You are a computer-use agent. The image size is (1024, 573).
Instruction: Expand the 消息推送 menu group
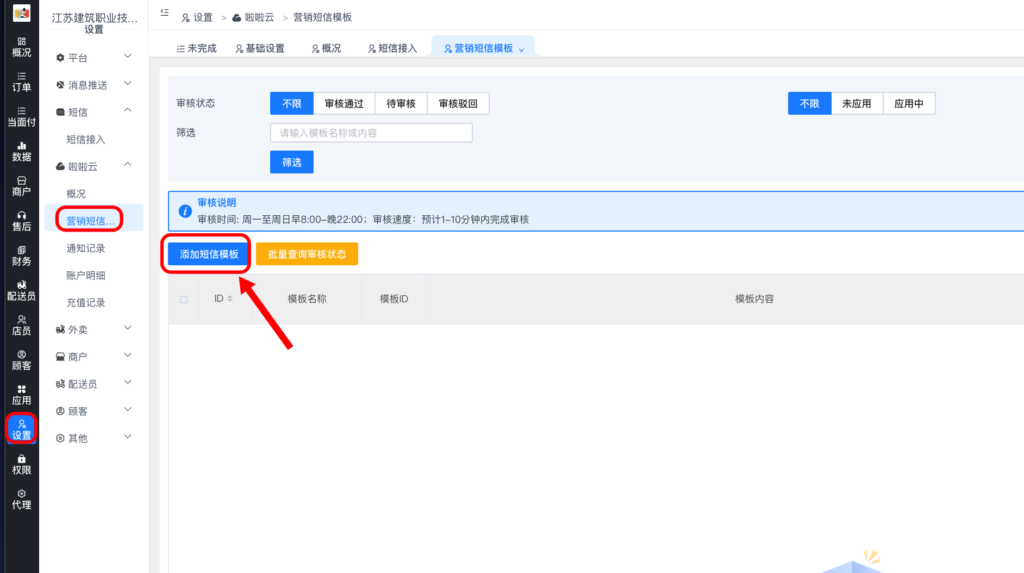94,85
